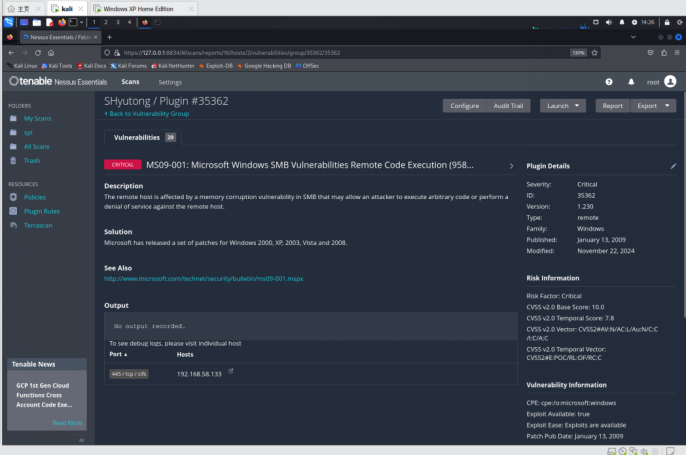This screenshot has height=456, width=686.
Task: Reload the Nessus page
Action: tap(38, 53)
